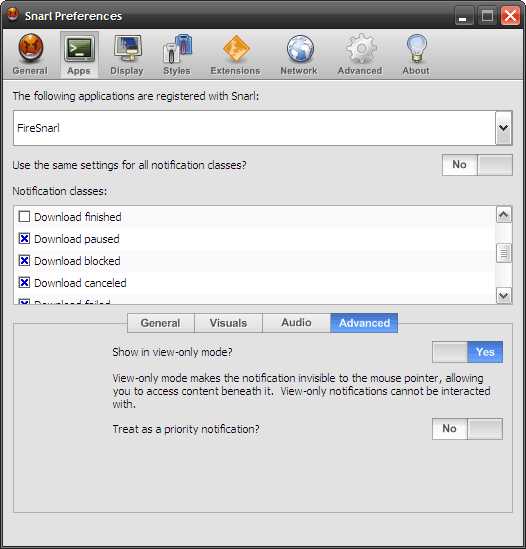Open the About lightbulb icon

click(416, 55)
